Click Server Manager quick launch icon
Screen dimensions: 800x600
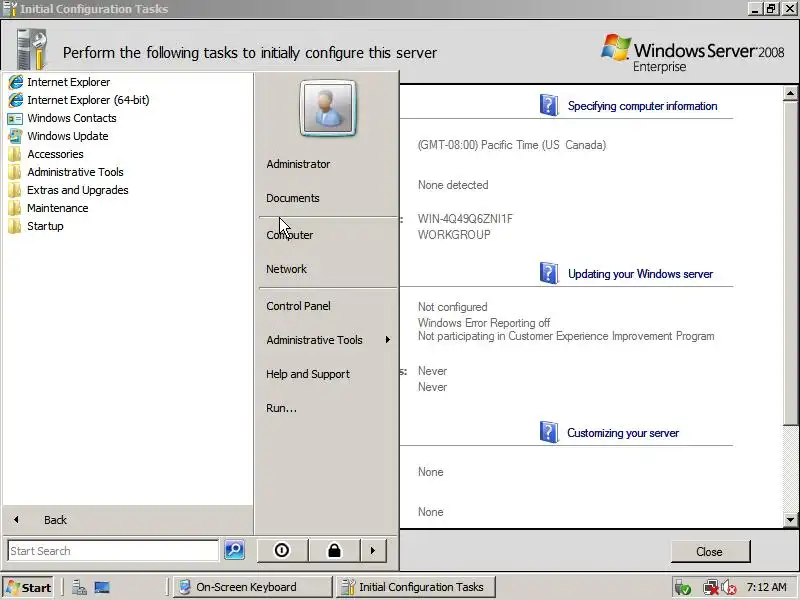[79, 588]
